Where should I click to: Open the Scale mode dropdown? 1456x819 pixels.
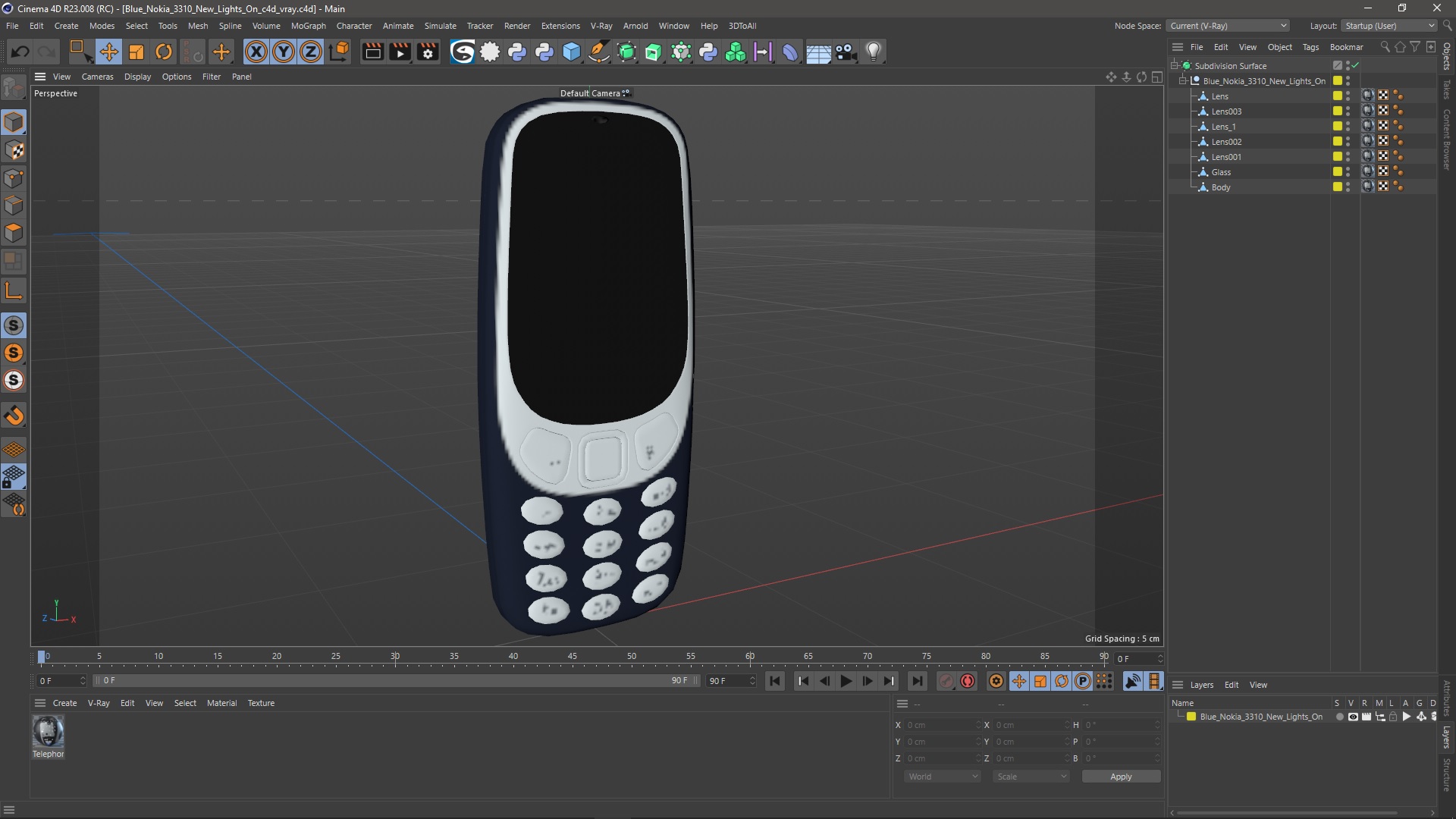click(x=1031, y=777)
